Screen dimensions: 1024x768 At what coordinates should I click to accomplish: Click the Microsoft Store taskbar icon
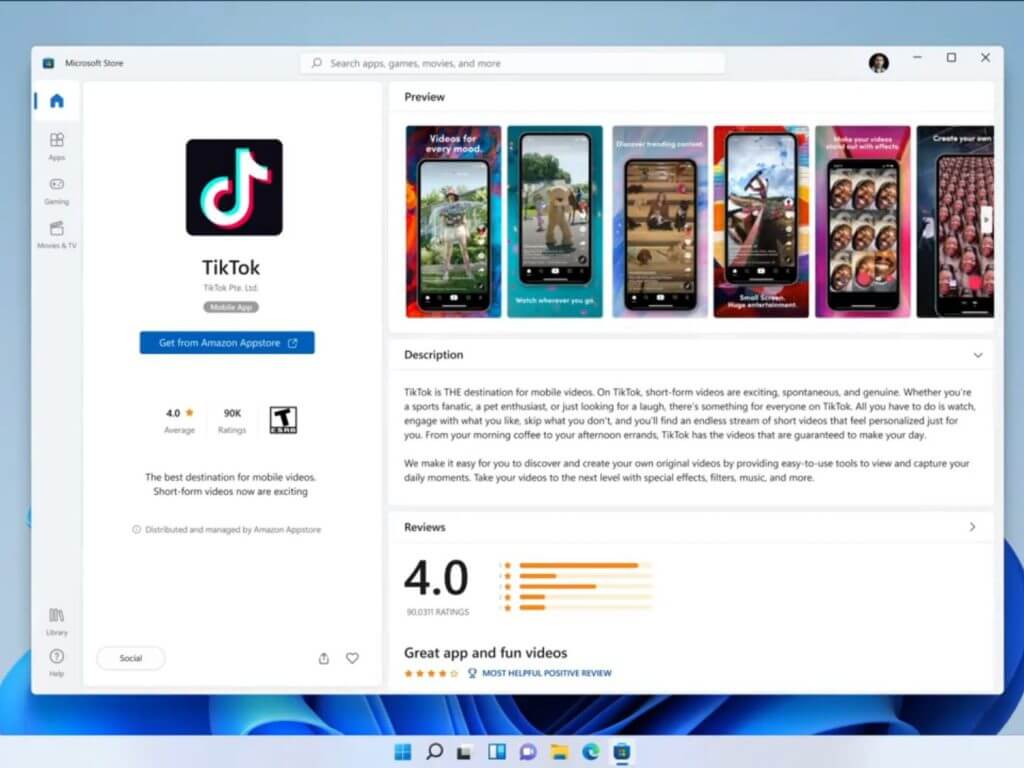click(622, 752)
